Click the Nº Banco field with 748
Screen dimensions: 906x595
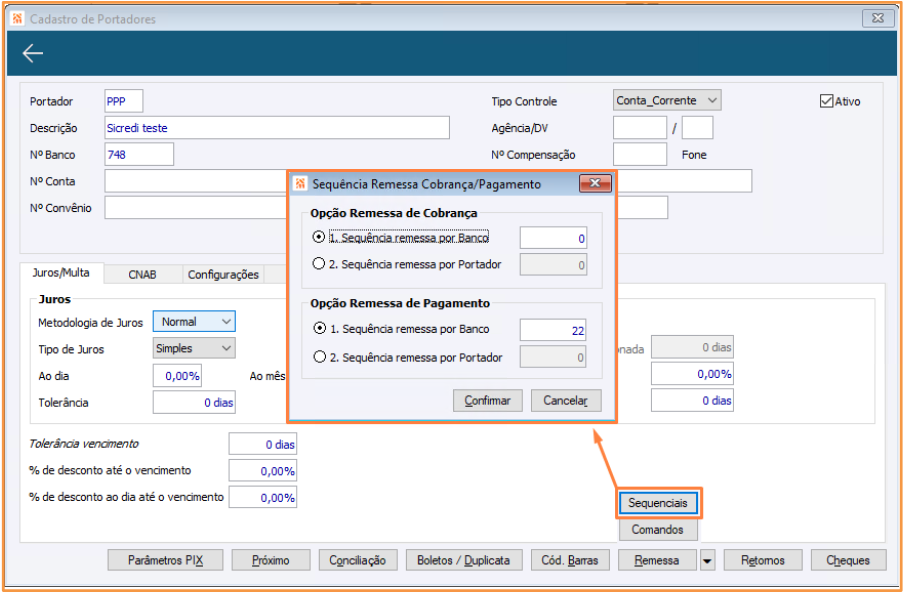139,154
